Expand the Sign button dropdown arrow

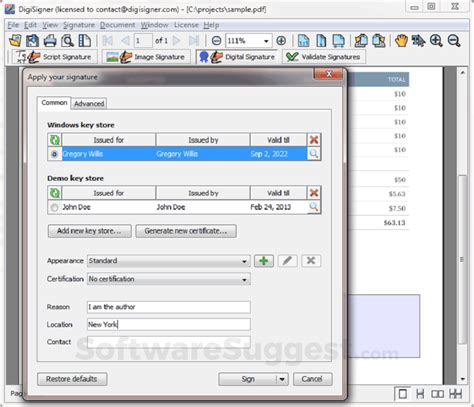point(282,379)
